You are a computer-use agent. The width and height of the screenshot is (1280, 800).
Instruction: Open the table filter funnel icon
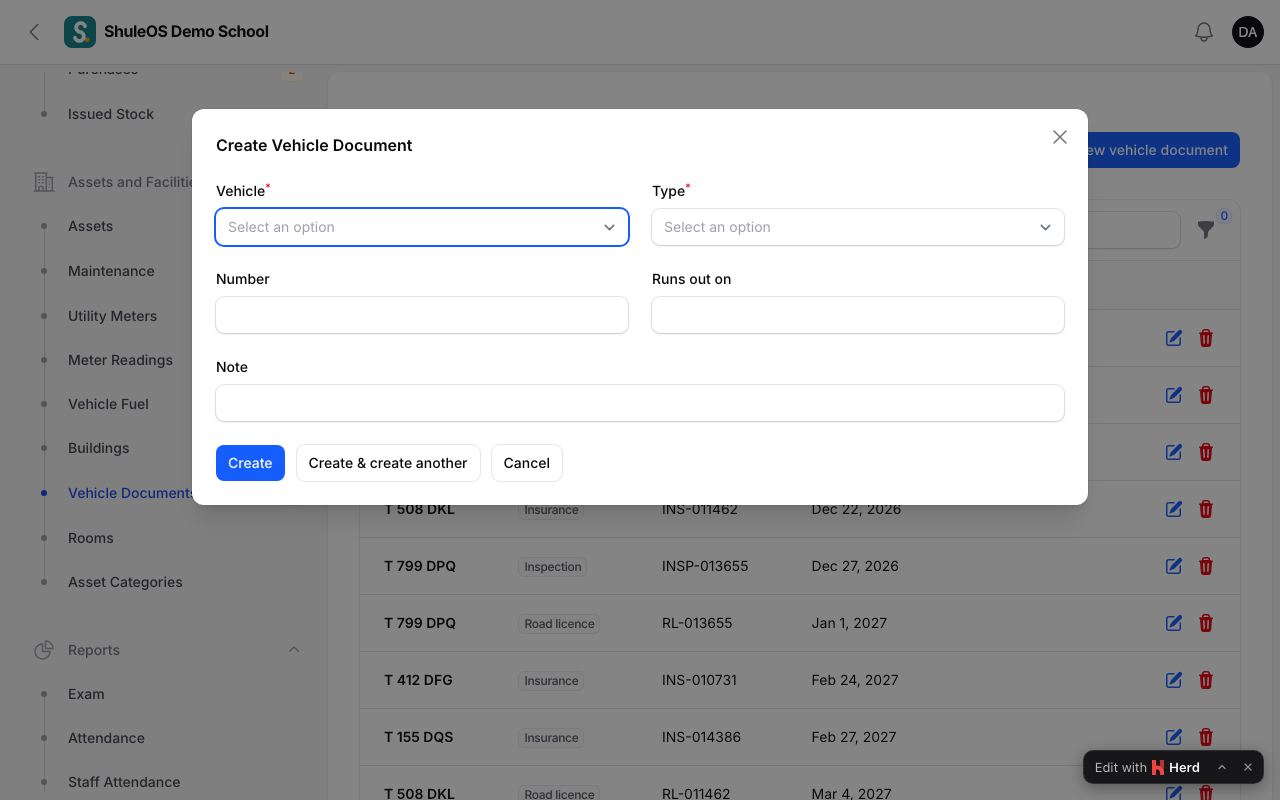click(1206, 230)
